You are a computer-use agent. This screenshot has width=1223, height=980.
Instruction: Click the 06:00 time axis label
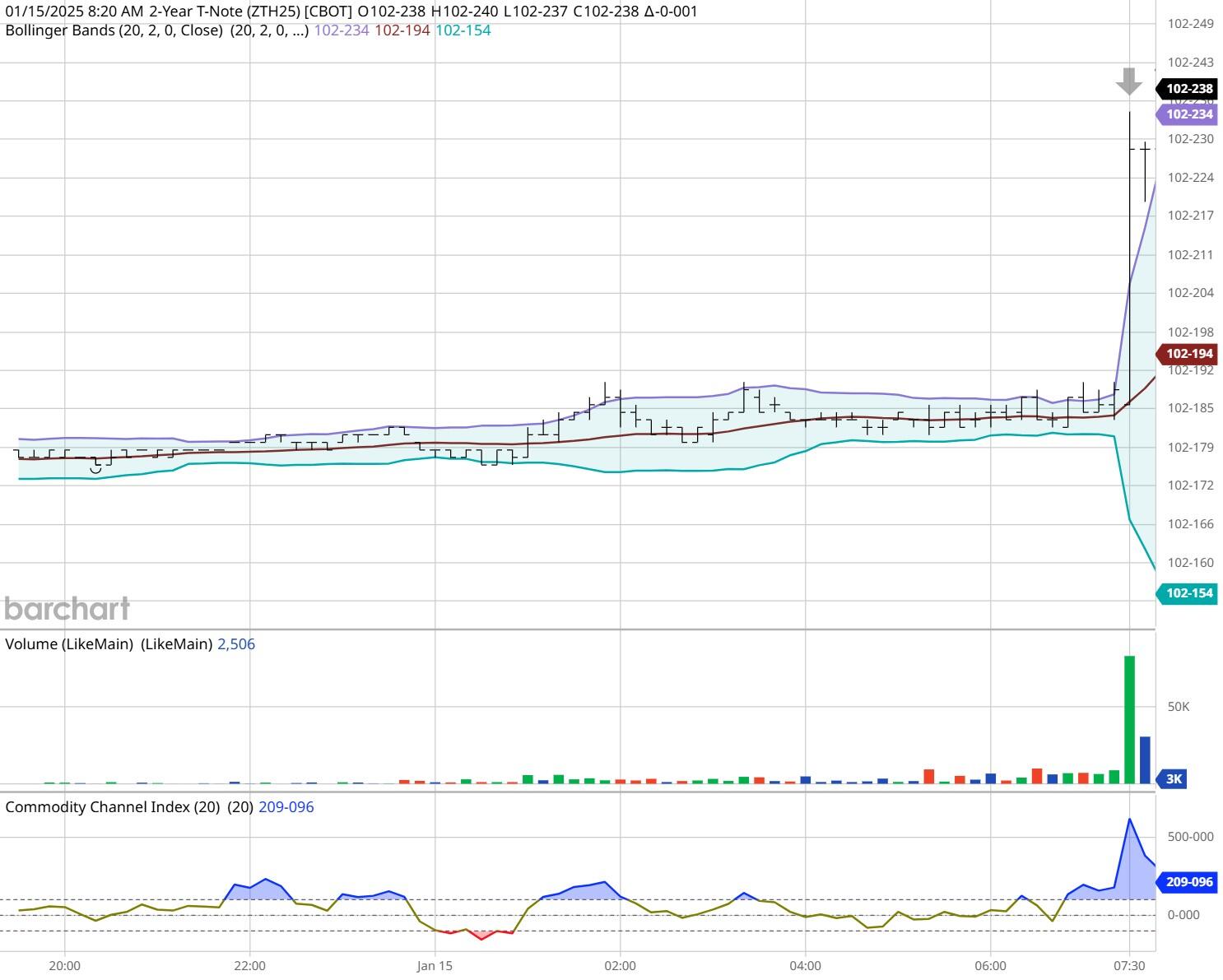(x=990, y=966)
